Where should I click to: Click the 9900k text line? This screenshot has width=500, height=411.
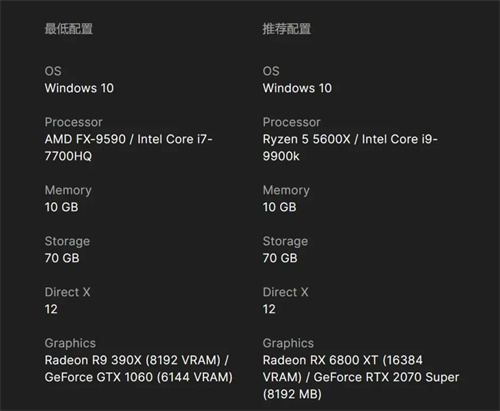pos(281,156)
